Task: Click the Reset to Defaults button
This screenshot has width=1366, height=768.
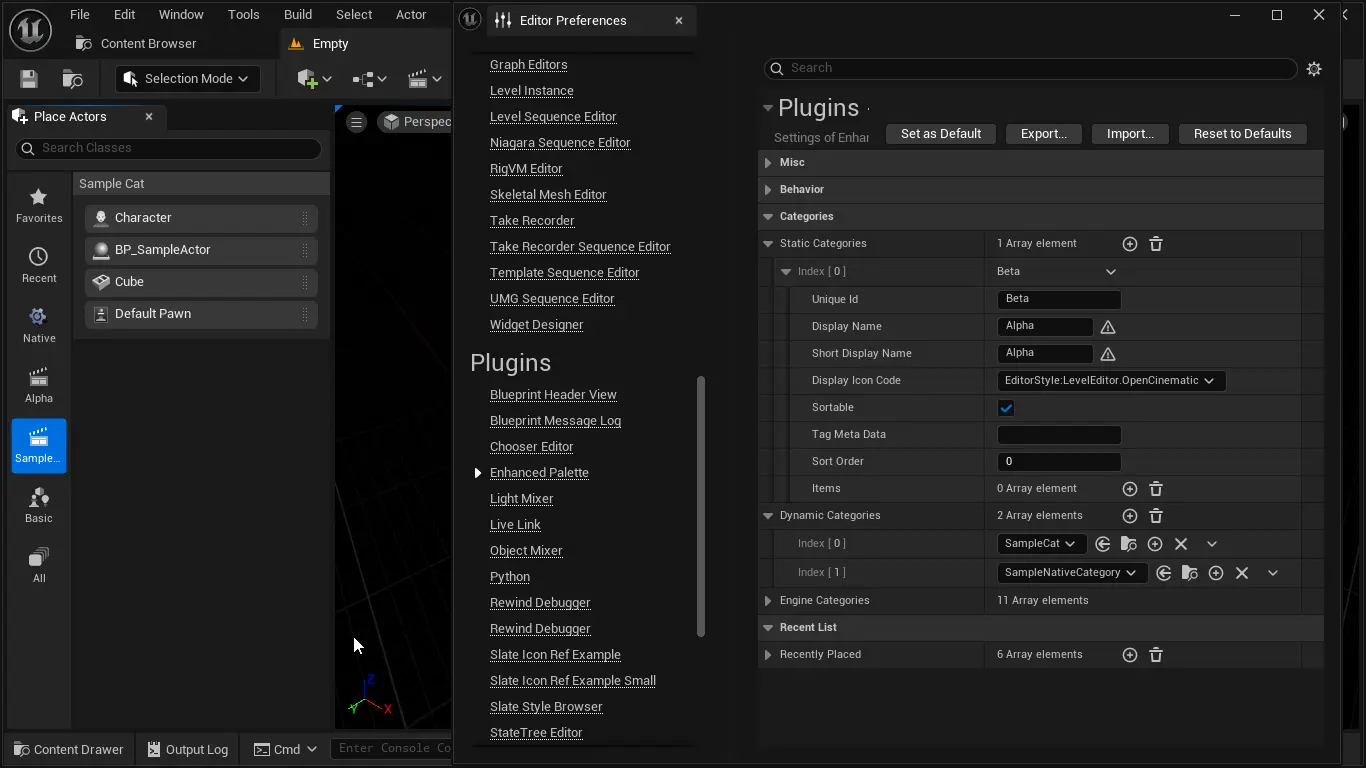Action: (1242, 134)
